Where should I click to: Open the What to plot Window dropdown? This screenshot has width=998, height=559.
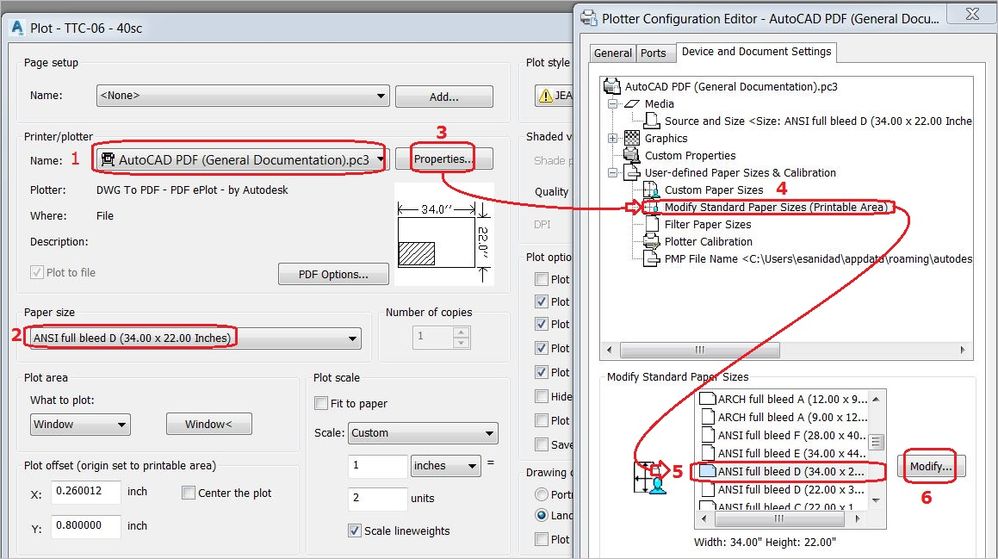click(x=80, y=424)
